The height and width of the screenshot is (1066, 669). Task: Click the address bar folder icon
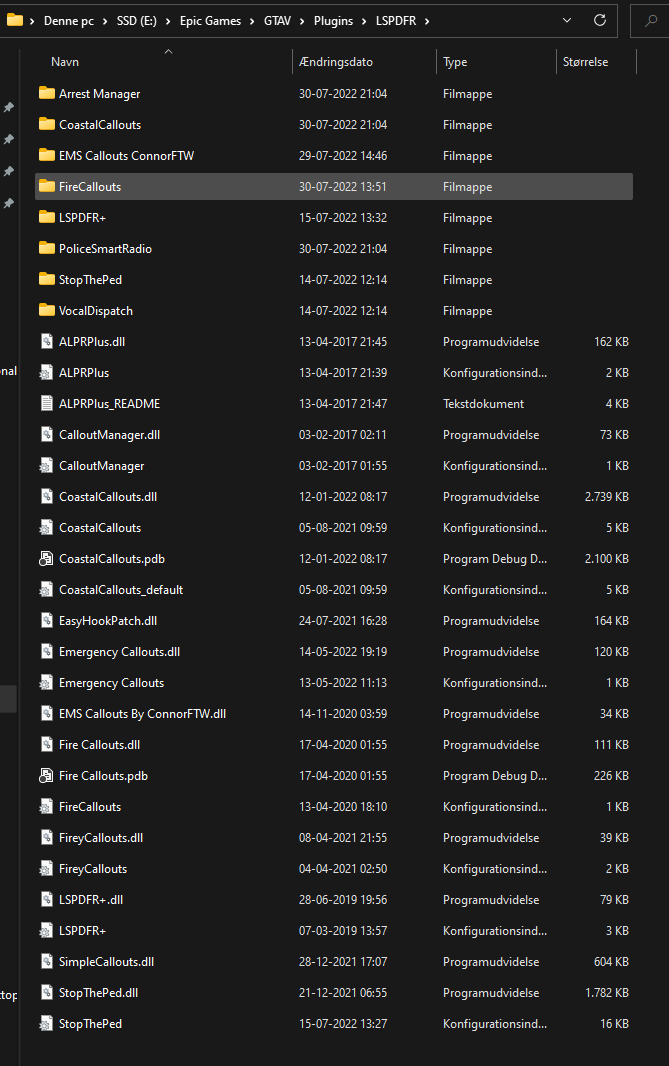click(14, 20)
